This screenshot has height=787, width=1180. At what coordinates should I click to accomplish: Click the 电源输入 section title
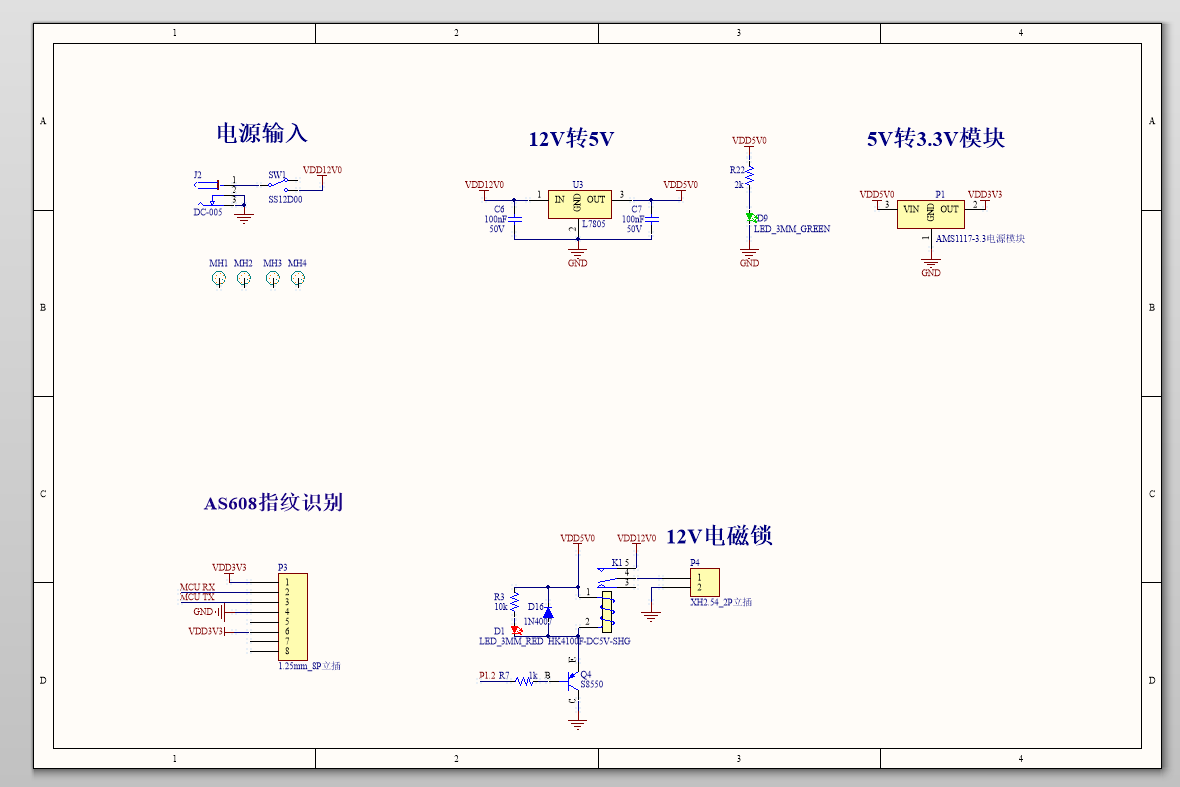pyautogui.click(x=262, y=131)
